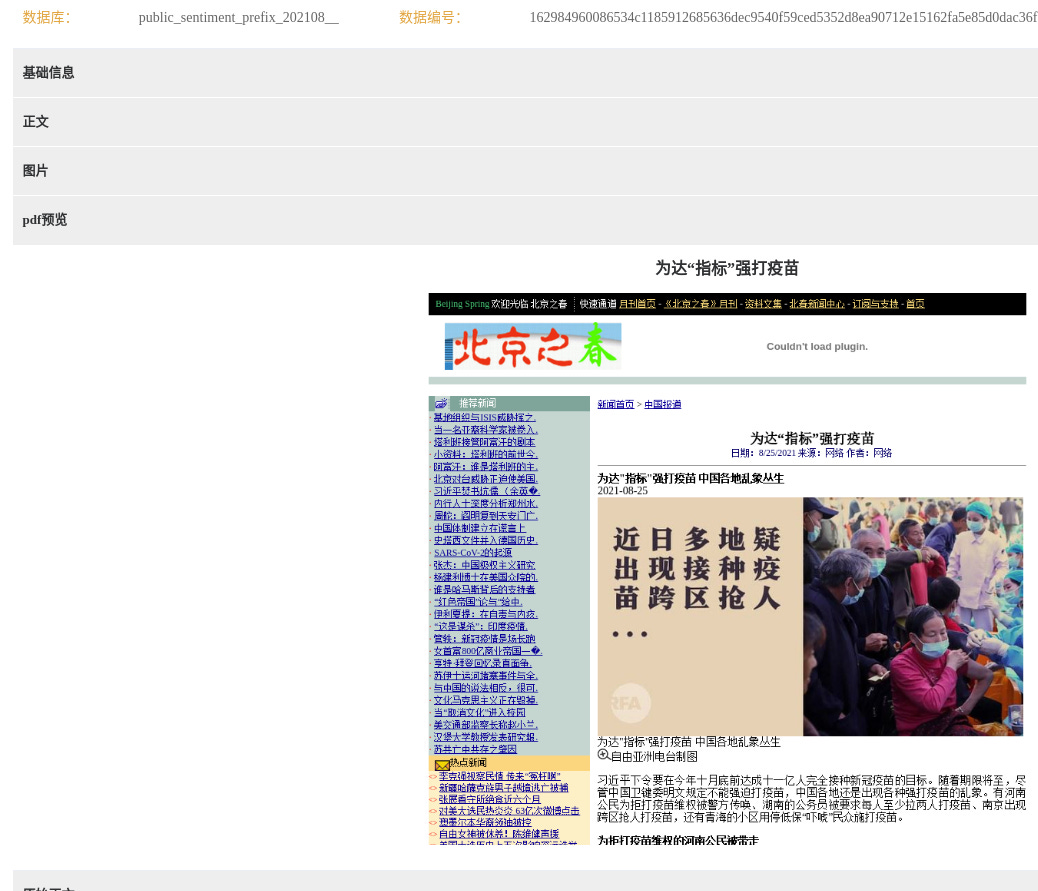
Task: Open the 塔利班接管阿富汗的剧本 link
Action: point(485,442)
